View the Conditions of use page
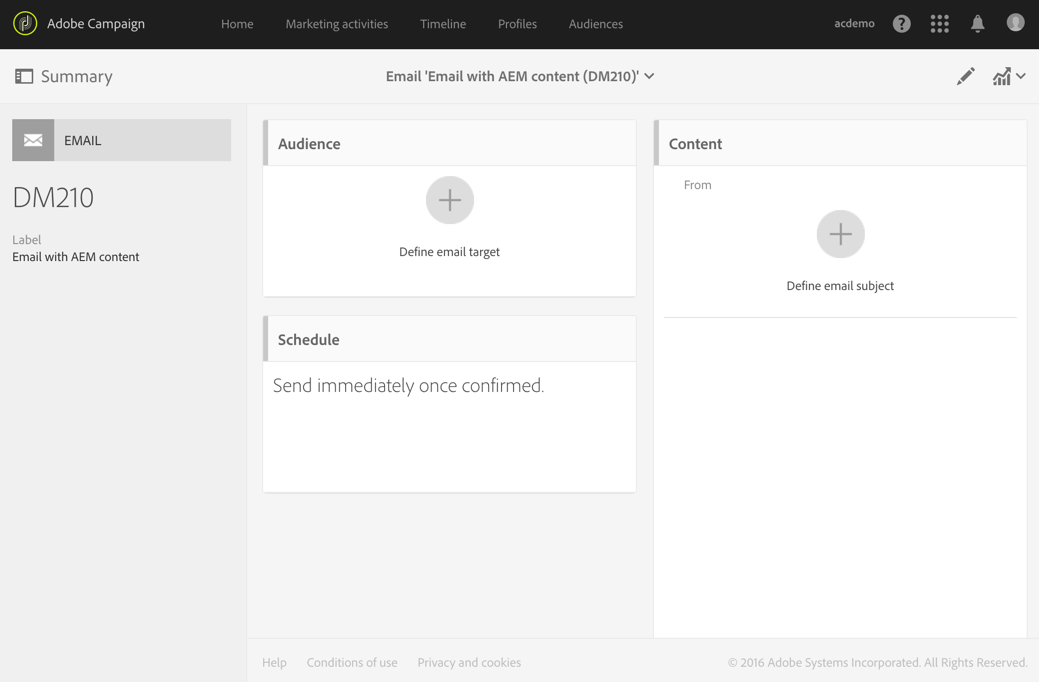Screen dimensions: 1039x682 click(352, 662)
